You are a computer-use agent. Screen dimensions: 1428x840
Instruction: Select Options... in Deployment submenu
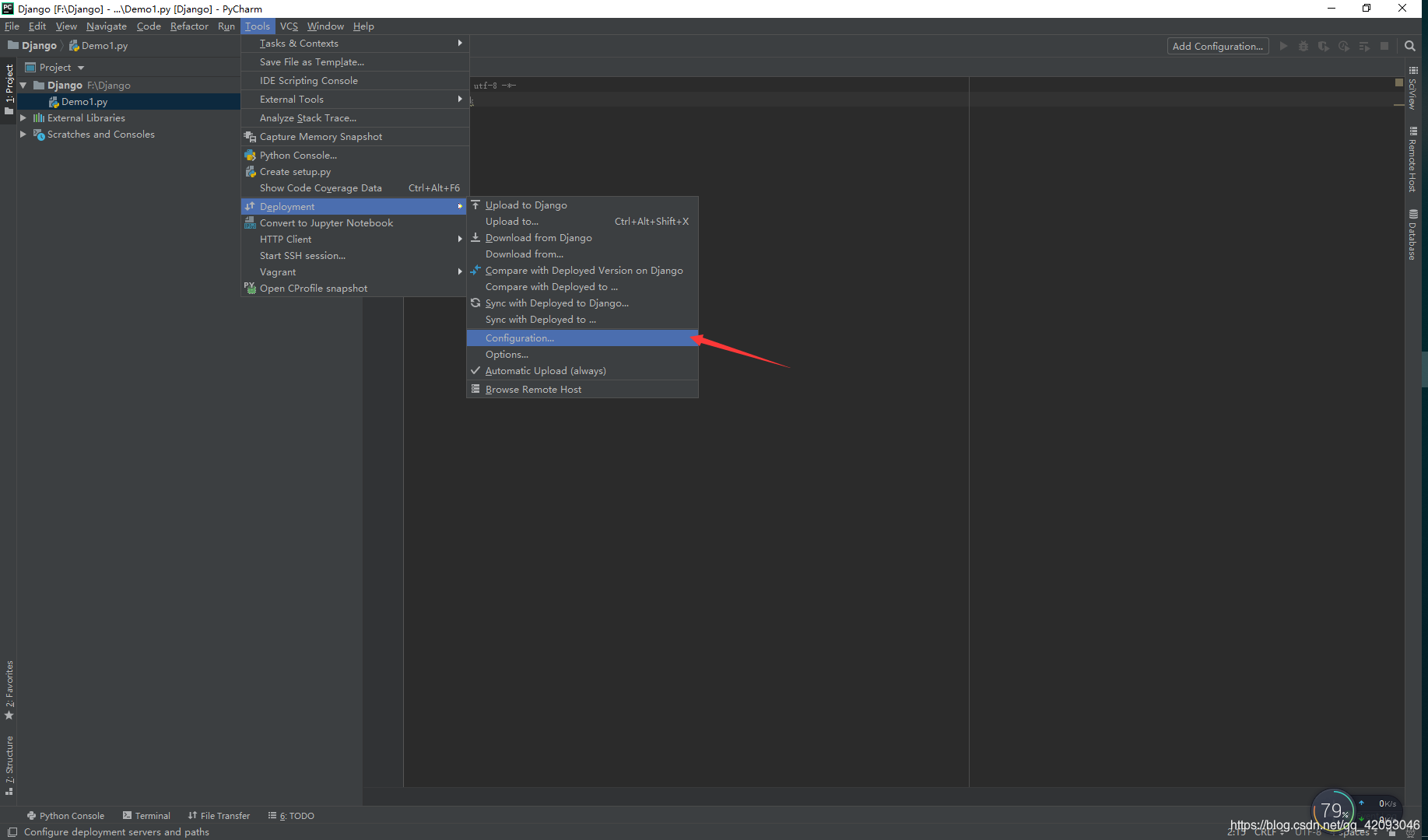[582, 355]
